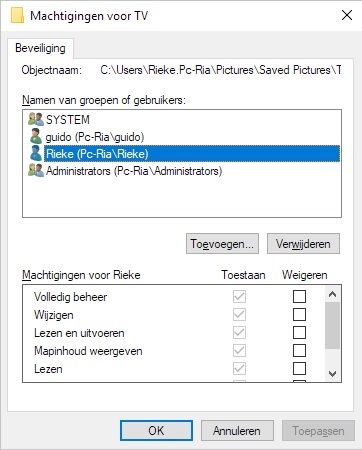The height and width of the screenshot is (450, 362).
Task: Click the folder icon in title bar
Action: tap(17, 16)
